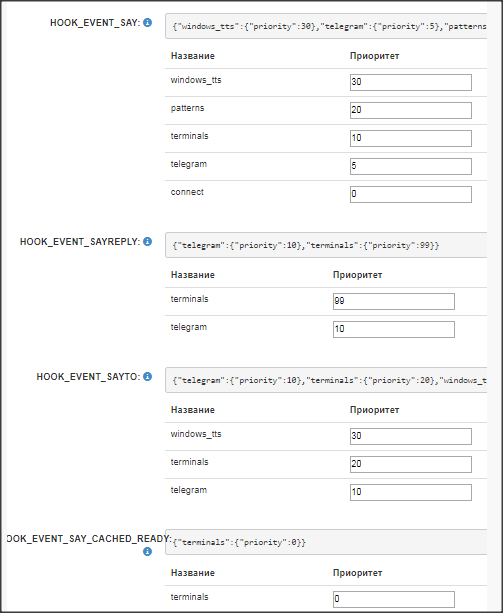Select telegram priority field in HOOK_EVENT_SAYREPLY

(394, 329)
